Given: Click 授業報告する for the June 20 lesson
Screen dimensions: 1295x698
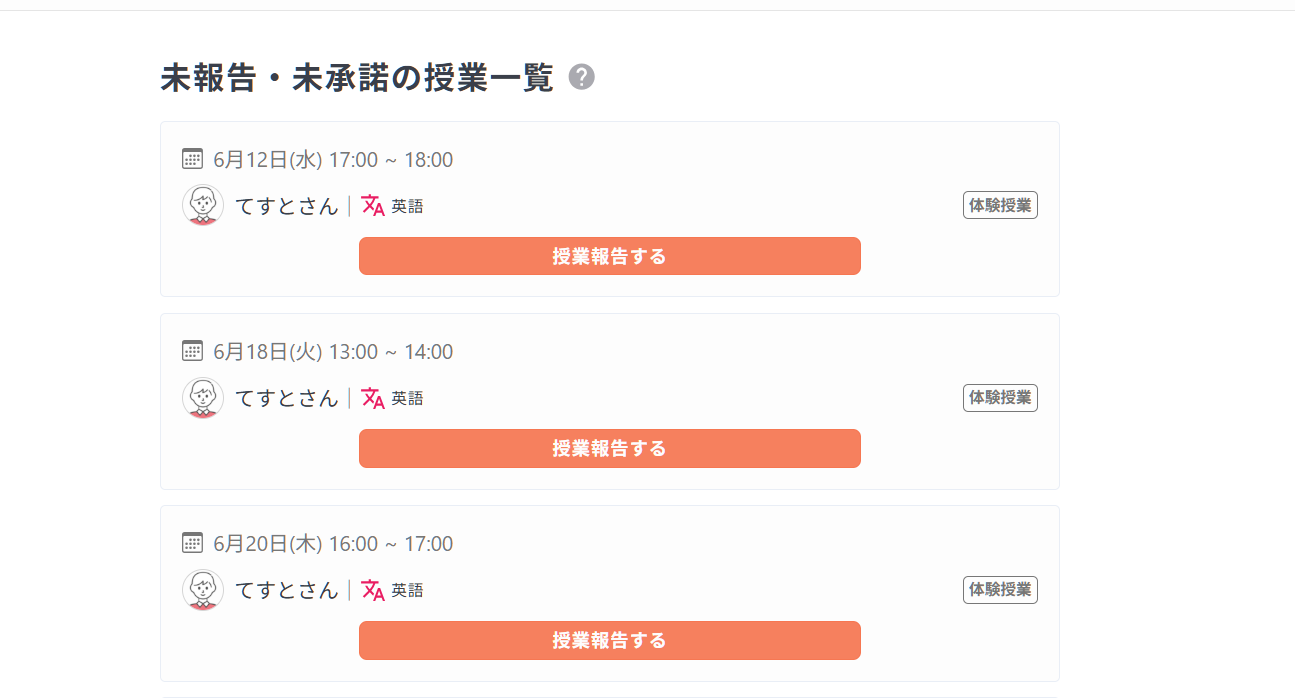Looking at the screenshot, I should click(610, 640).
